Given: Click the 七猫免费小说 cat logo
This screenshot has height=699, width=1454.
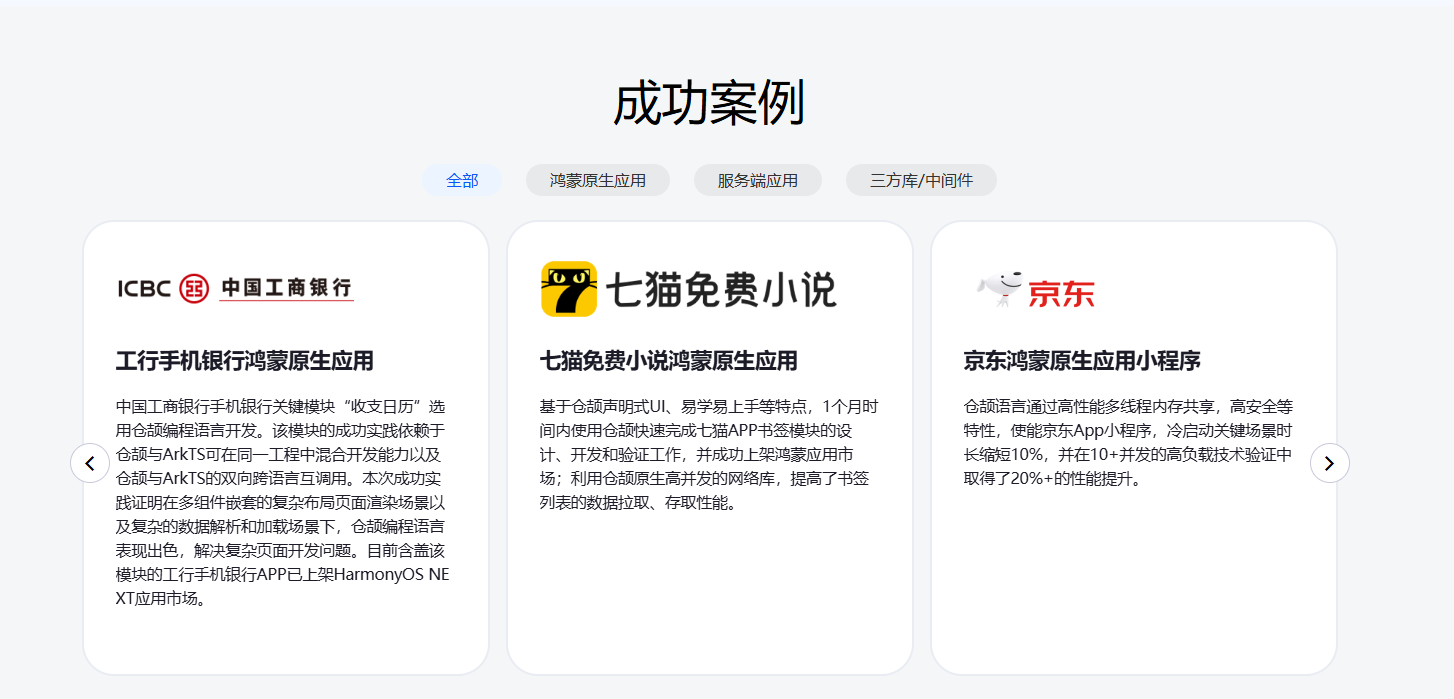Looking at the screenshot, I should (x=688, y=289).
